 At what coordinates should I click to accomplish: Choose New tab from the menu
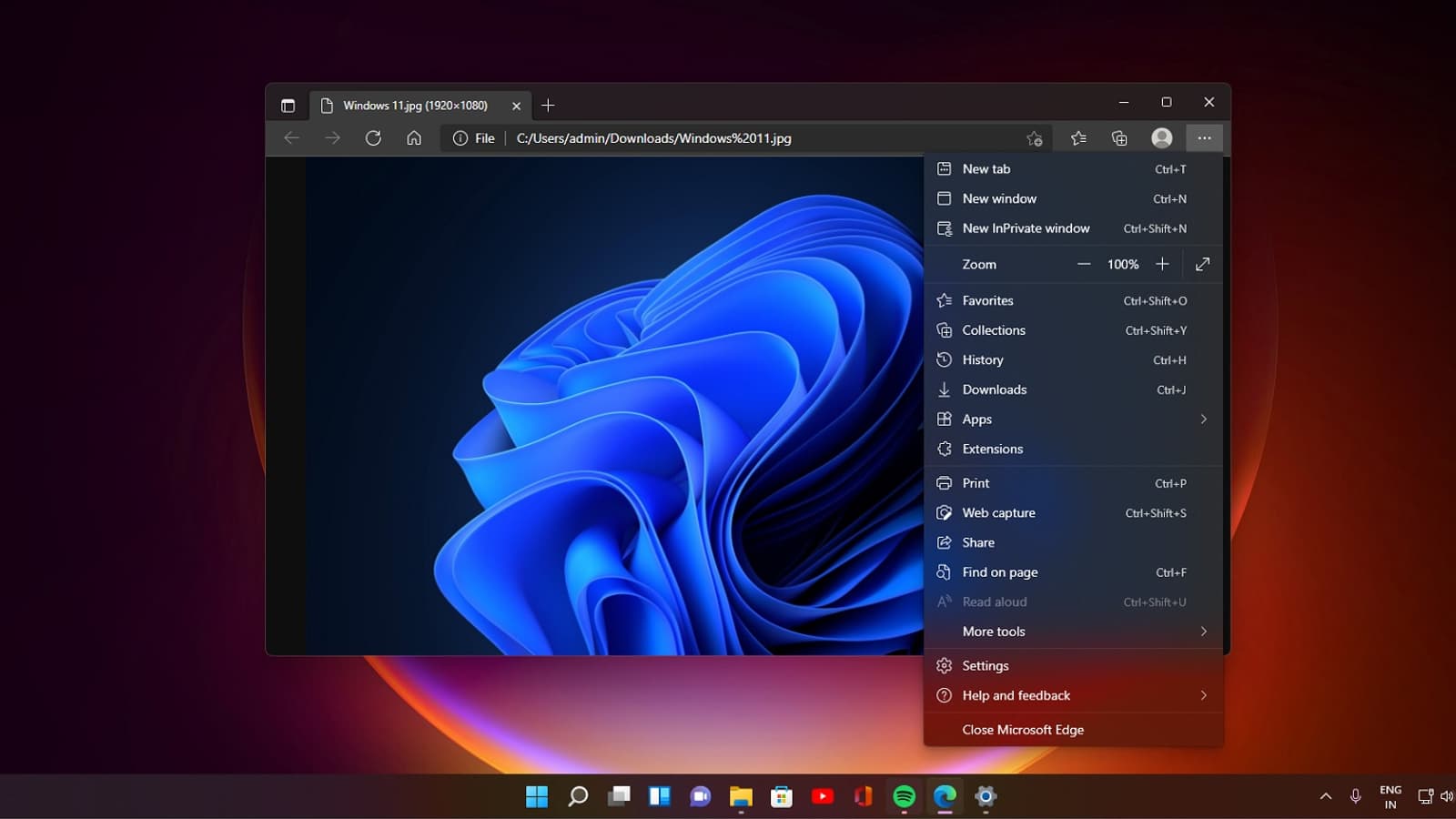(1074, 169)
